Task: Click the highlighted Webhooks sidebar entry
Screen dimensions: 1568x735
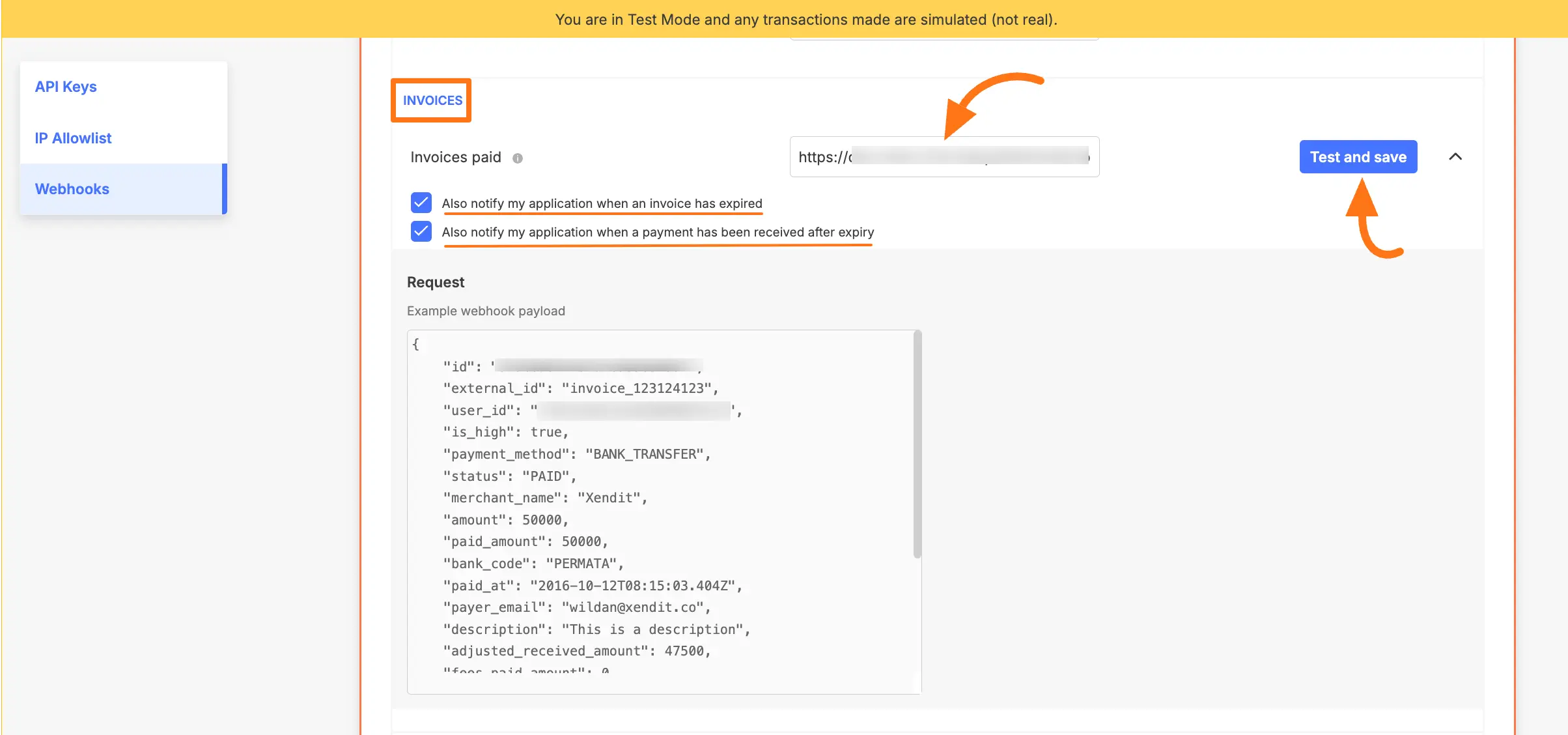Action: click(x=72, y=189)
